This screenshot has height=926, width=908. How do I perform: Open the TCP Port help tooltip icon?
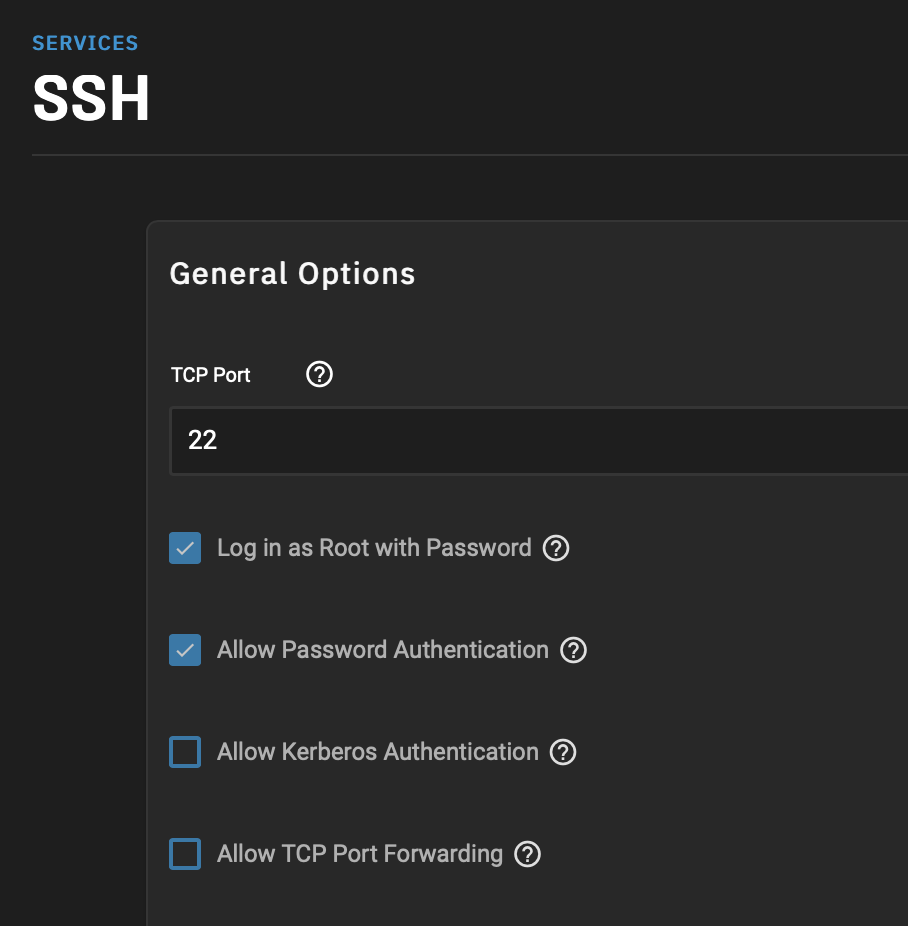[319, 374]
